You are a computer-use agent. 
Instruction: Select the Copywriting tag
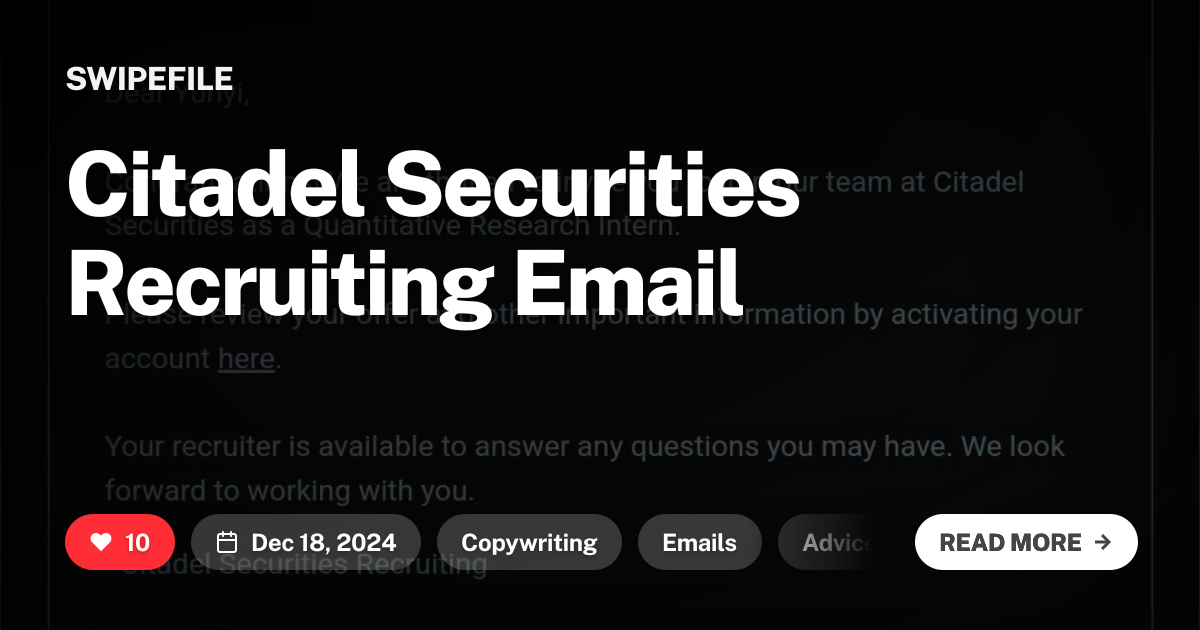pos(529,542)
